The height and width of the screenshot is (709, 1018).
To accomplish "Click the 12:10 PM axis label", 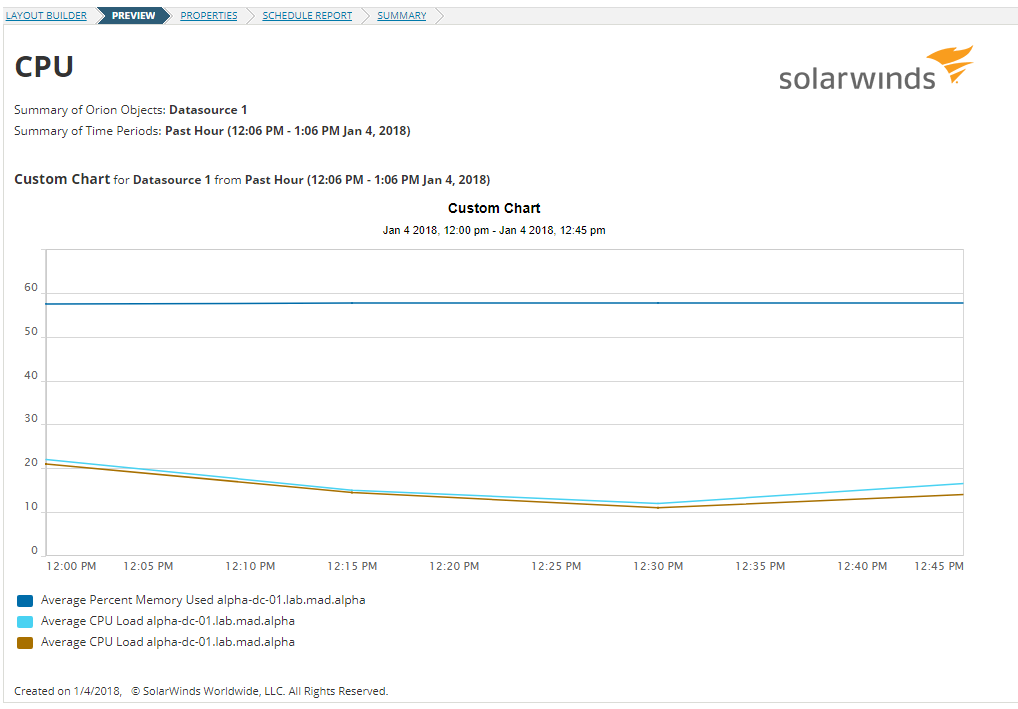I will 250,566.
